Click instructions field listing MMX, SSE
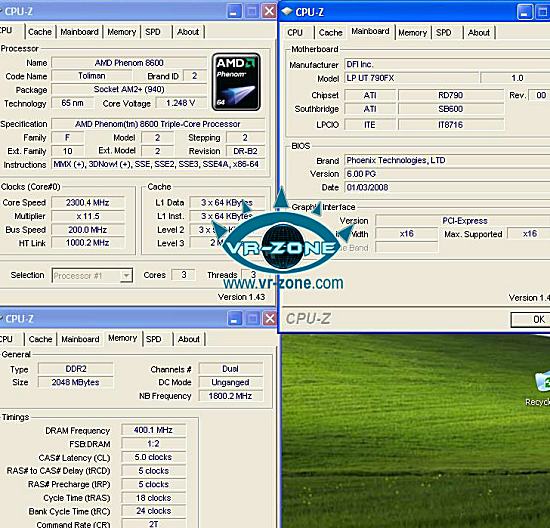The width and height of the screenshot is (550, 528). (158, 164)
